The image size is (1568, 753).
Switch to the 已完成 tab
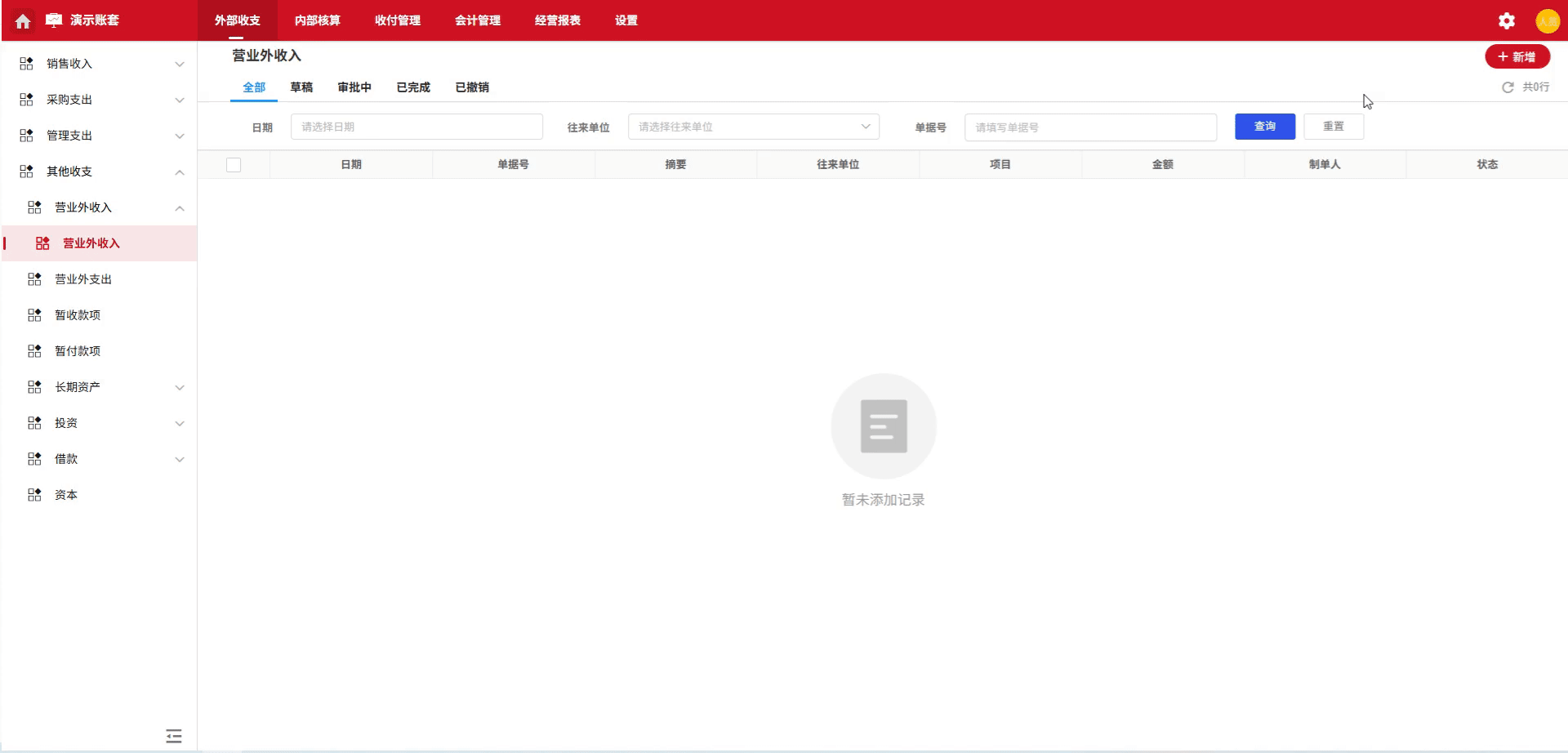[412, 87]
